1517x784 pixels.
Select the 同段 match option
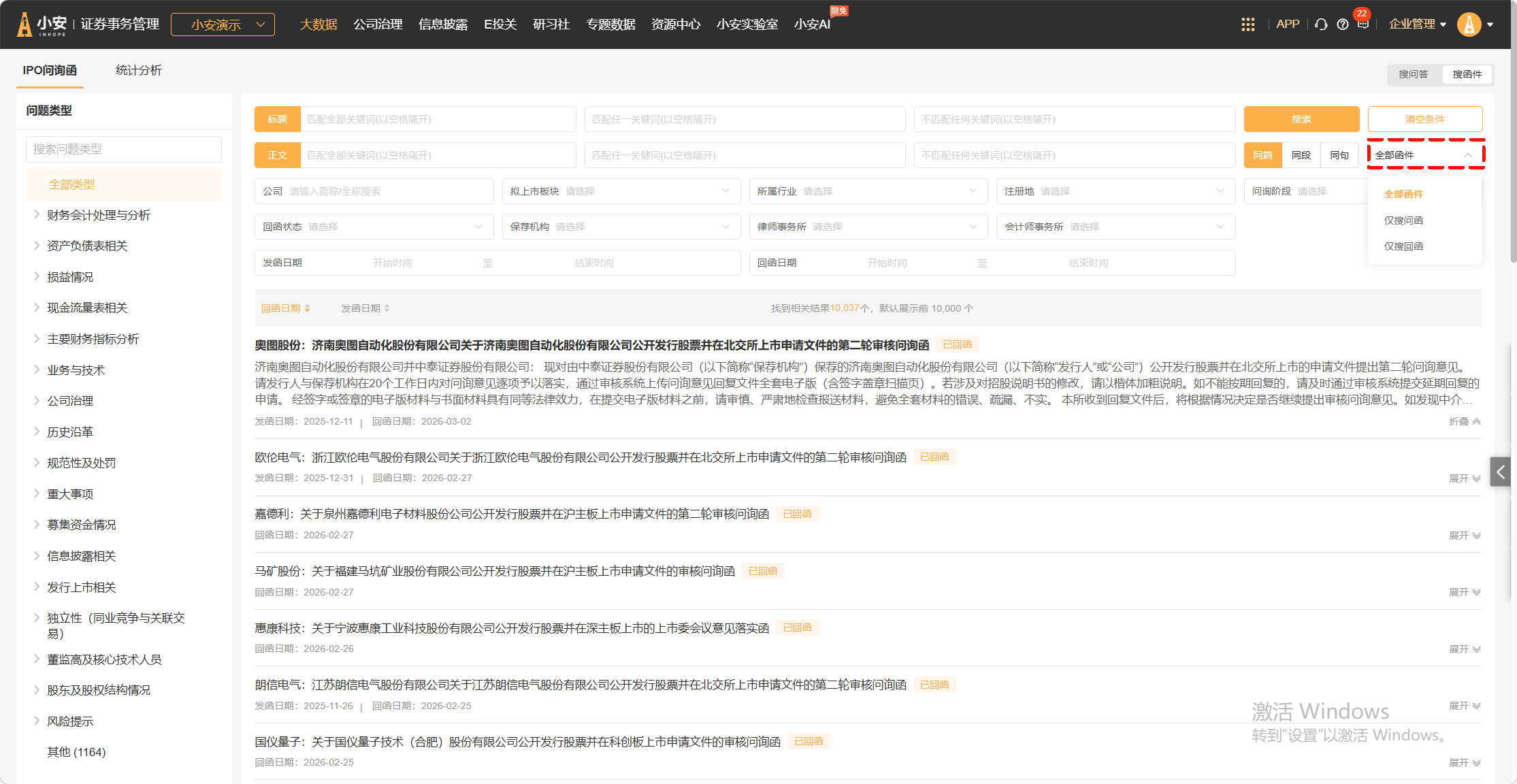tap(1301, 155)
